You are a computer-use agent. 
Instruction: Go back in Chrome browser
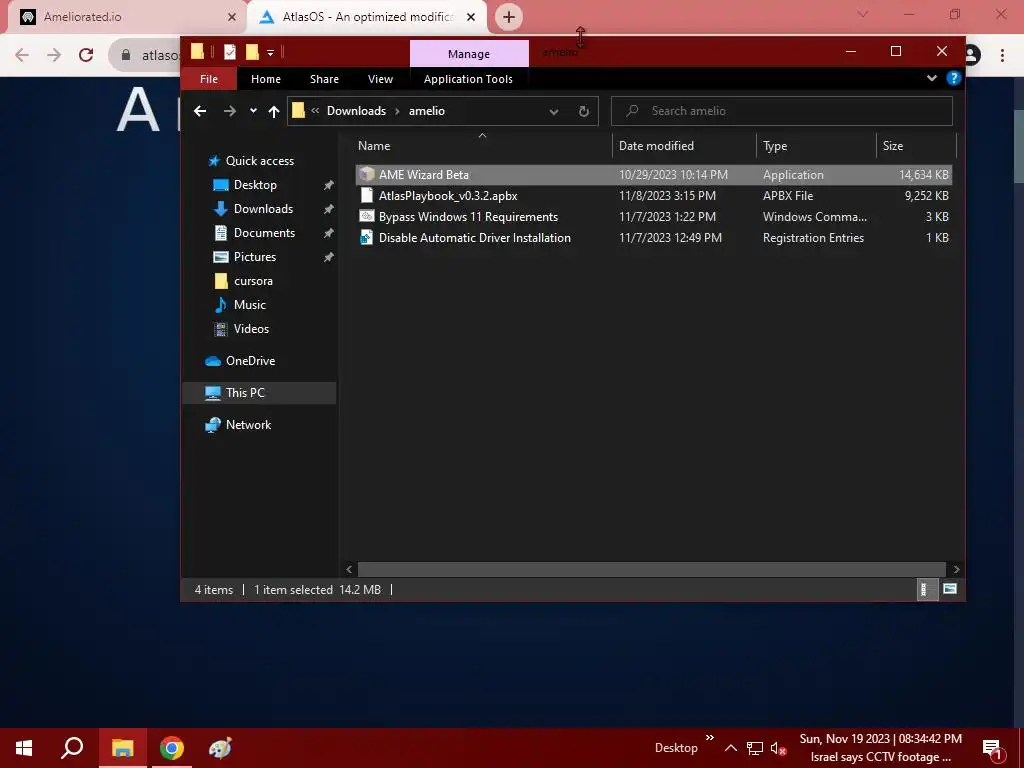point(22,55)
